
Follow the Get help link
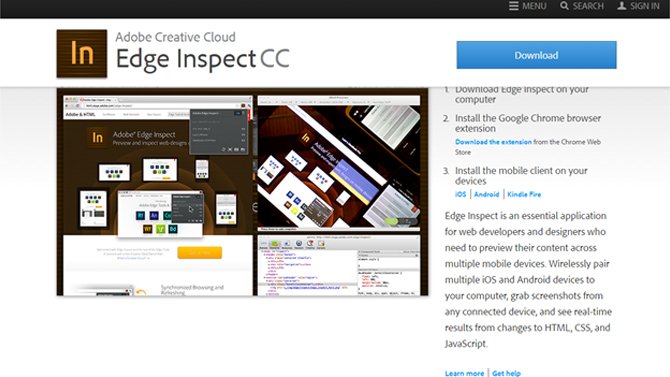[506, 373]
